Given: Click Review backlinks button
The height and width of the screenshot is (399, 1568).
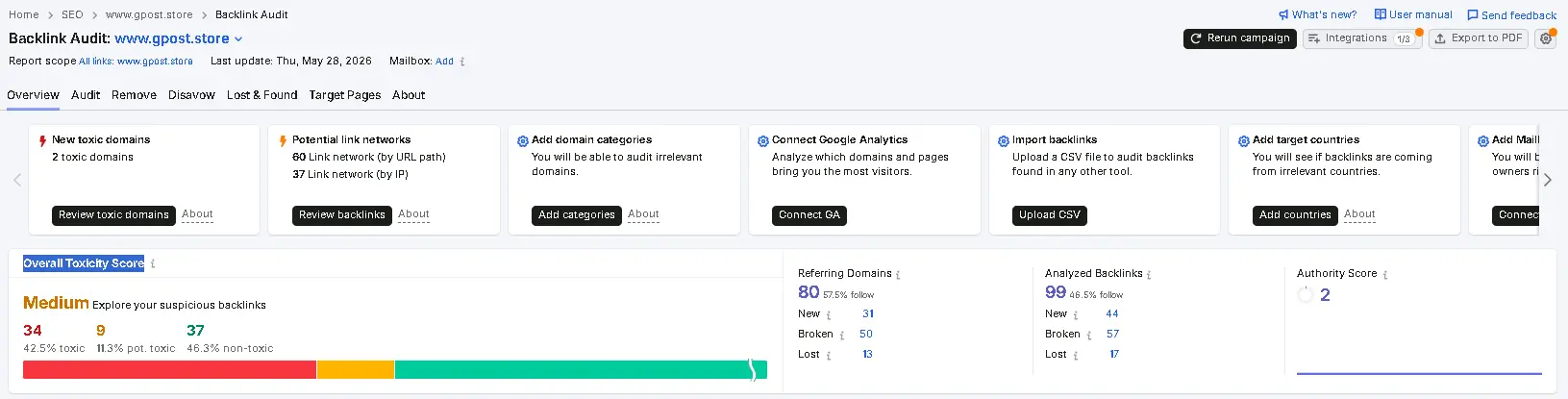Looking at the screenshot, I should [341, 215].
